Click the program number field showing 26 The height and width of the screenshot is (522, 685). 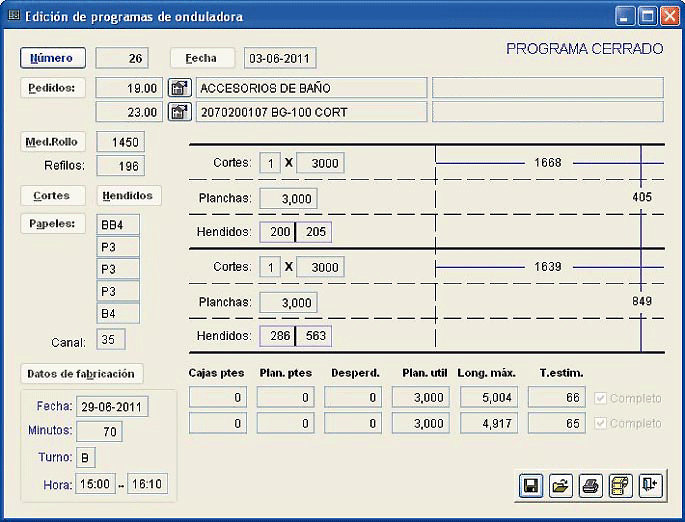coord(122,58)
